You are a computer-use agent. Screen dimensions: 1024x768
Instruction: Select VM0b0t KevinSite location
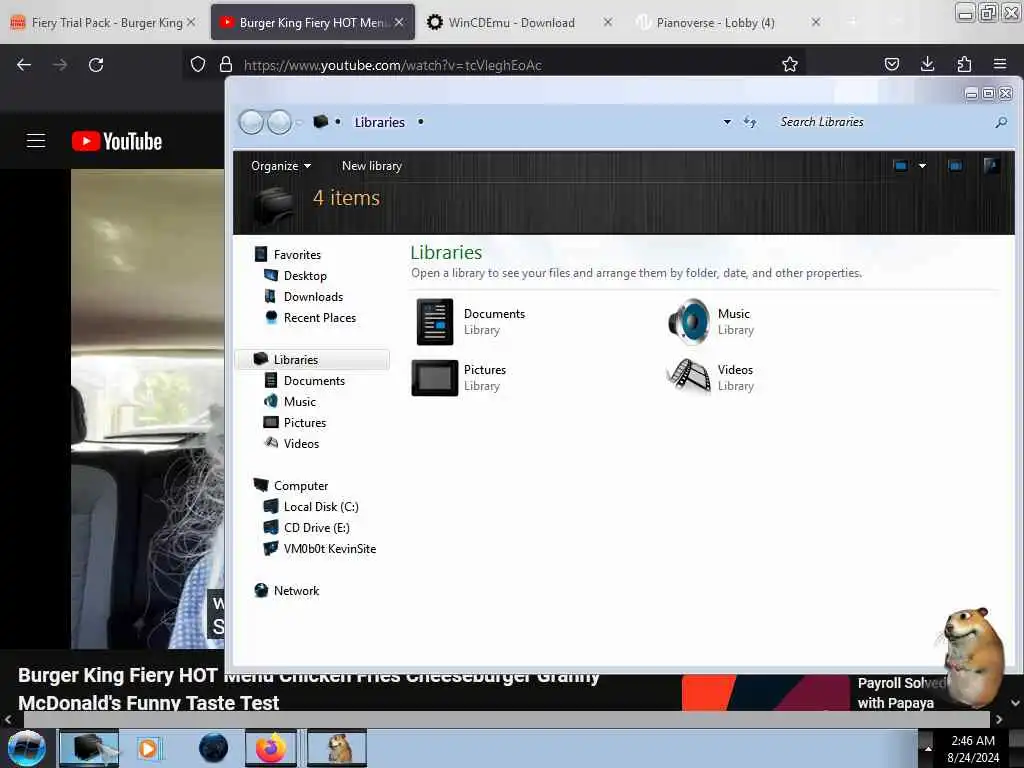pyautogui.click(x=319, y=549)
